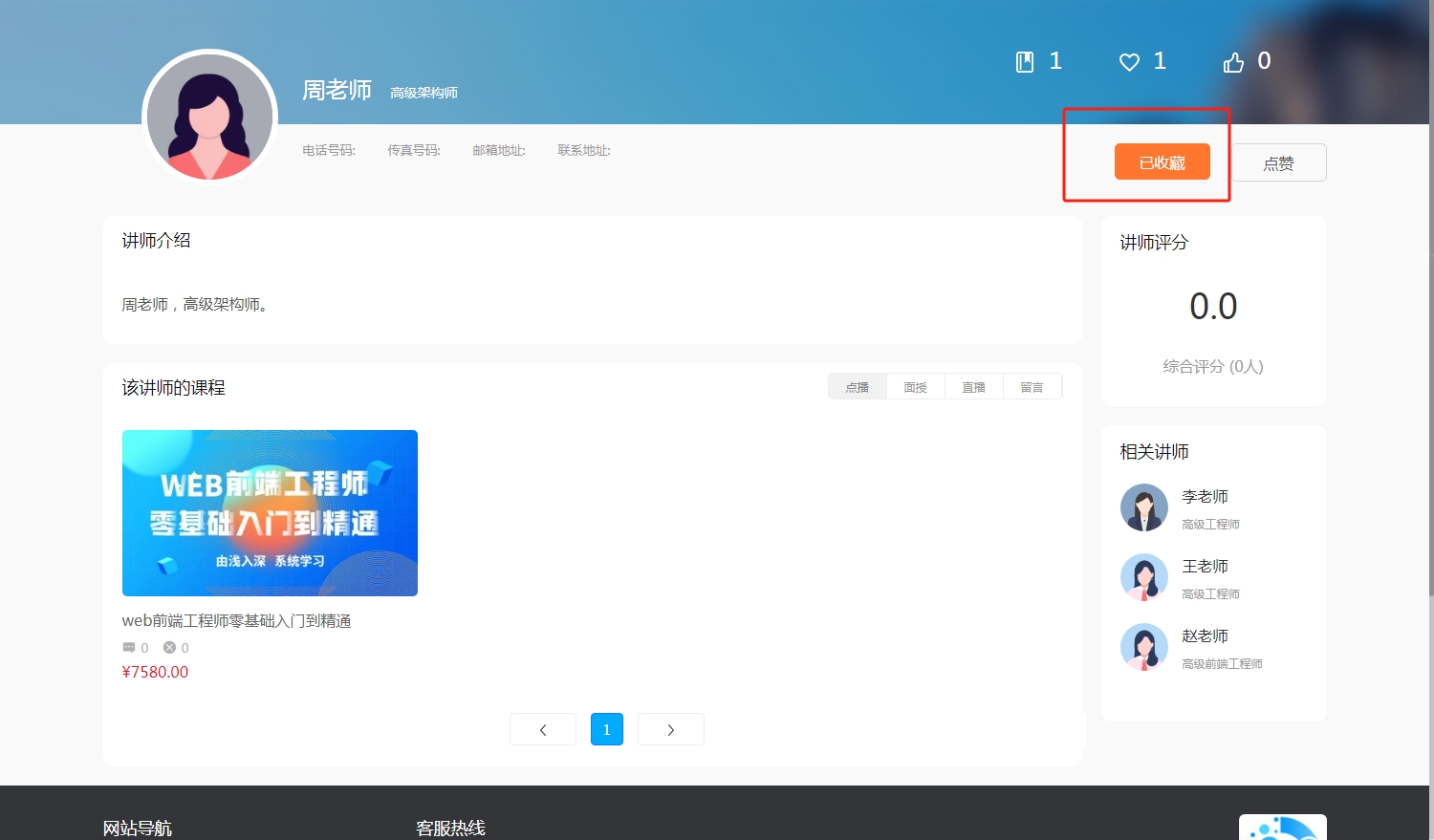Click the 赵老师 name link
1434x840 pixels.
[1206, 636]
